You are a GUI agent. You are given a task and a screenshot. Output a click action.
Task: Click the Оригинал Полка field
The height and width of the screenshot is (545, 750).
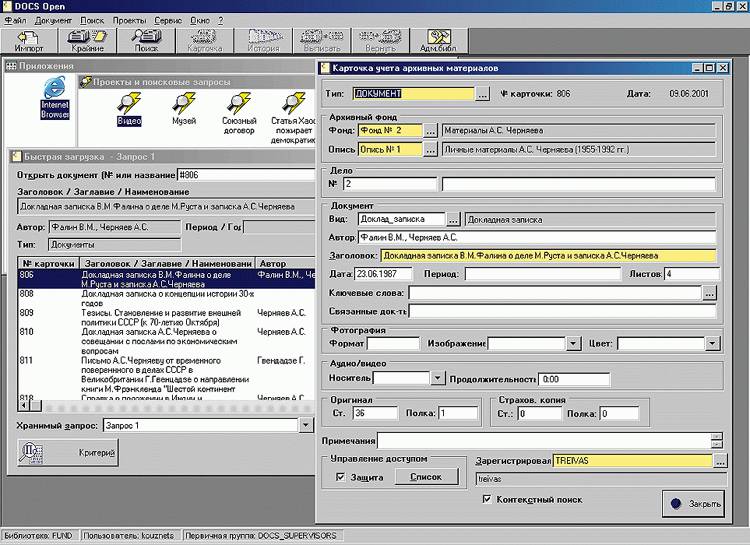[458, 413]
